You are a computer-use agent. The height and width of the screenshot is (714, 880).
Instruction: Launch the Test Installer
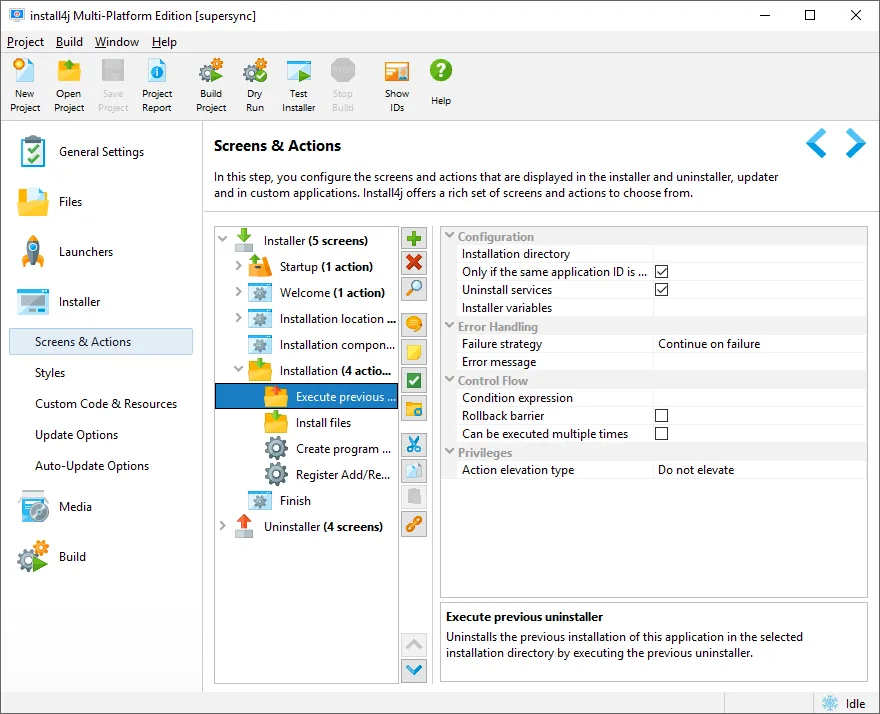(x=299, y=85)
